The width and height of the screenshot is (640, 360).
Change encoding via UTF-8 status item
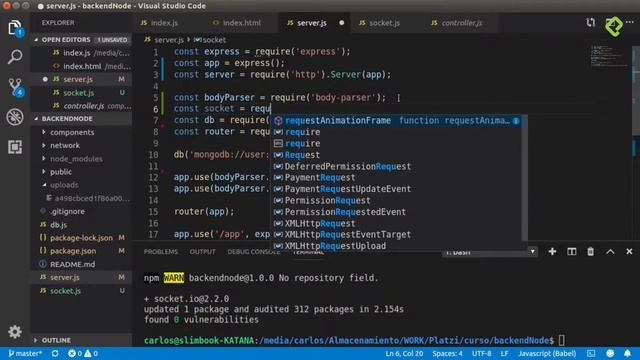click(482, 353)
